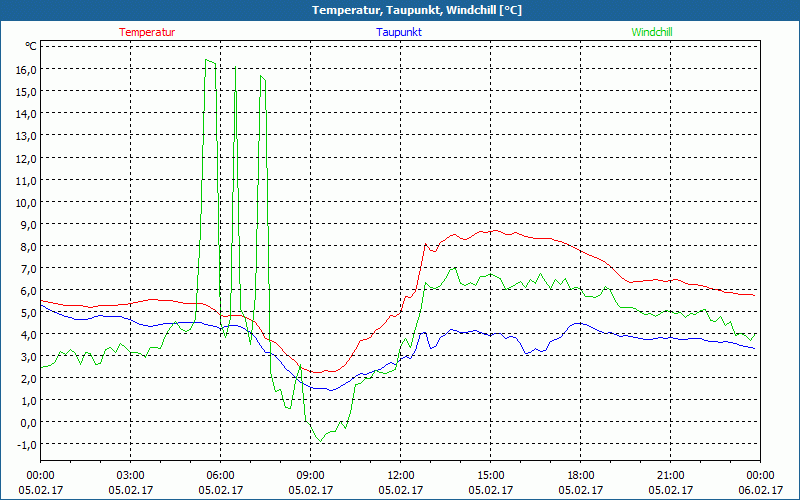Click the 4,0 y-axis value
Viewport: 800px width, 500px height.
(28, 335)
